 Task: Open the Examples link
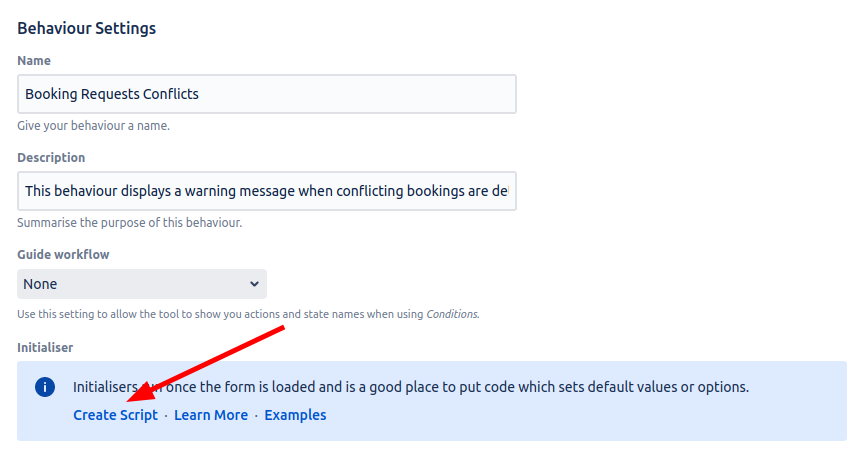[x=295, y=415]
